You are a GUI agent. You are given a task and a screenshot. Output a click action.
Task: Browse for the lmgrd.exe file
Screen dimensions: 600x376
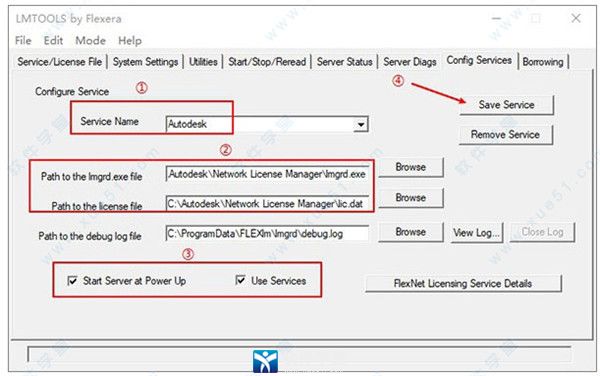coord(411,167)
